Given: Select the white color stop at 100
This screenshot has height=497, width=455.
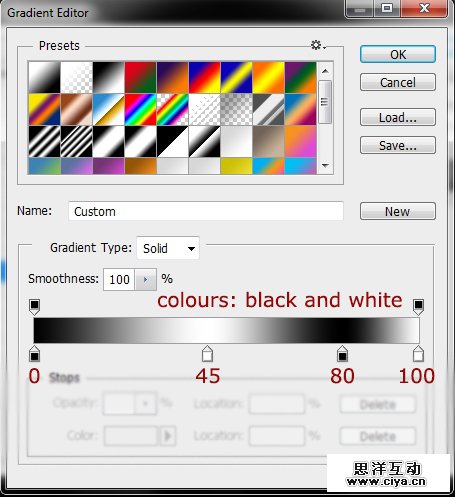Looking at the screenshot, I should [418, 354].
